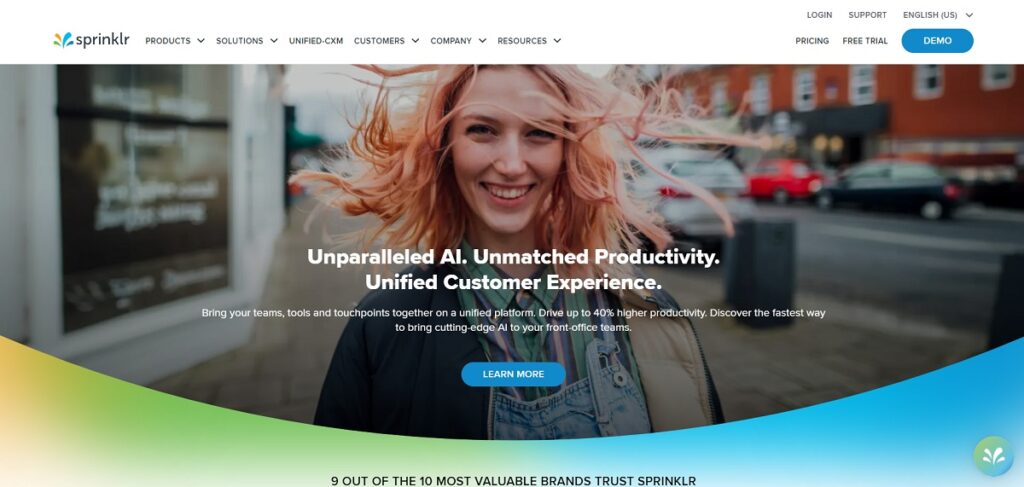Image resolution: width=1024 pixels, height=487 pixels.
Task: Select the Customers menu label
Action: (379, 40)
